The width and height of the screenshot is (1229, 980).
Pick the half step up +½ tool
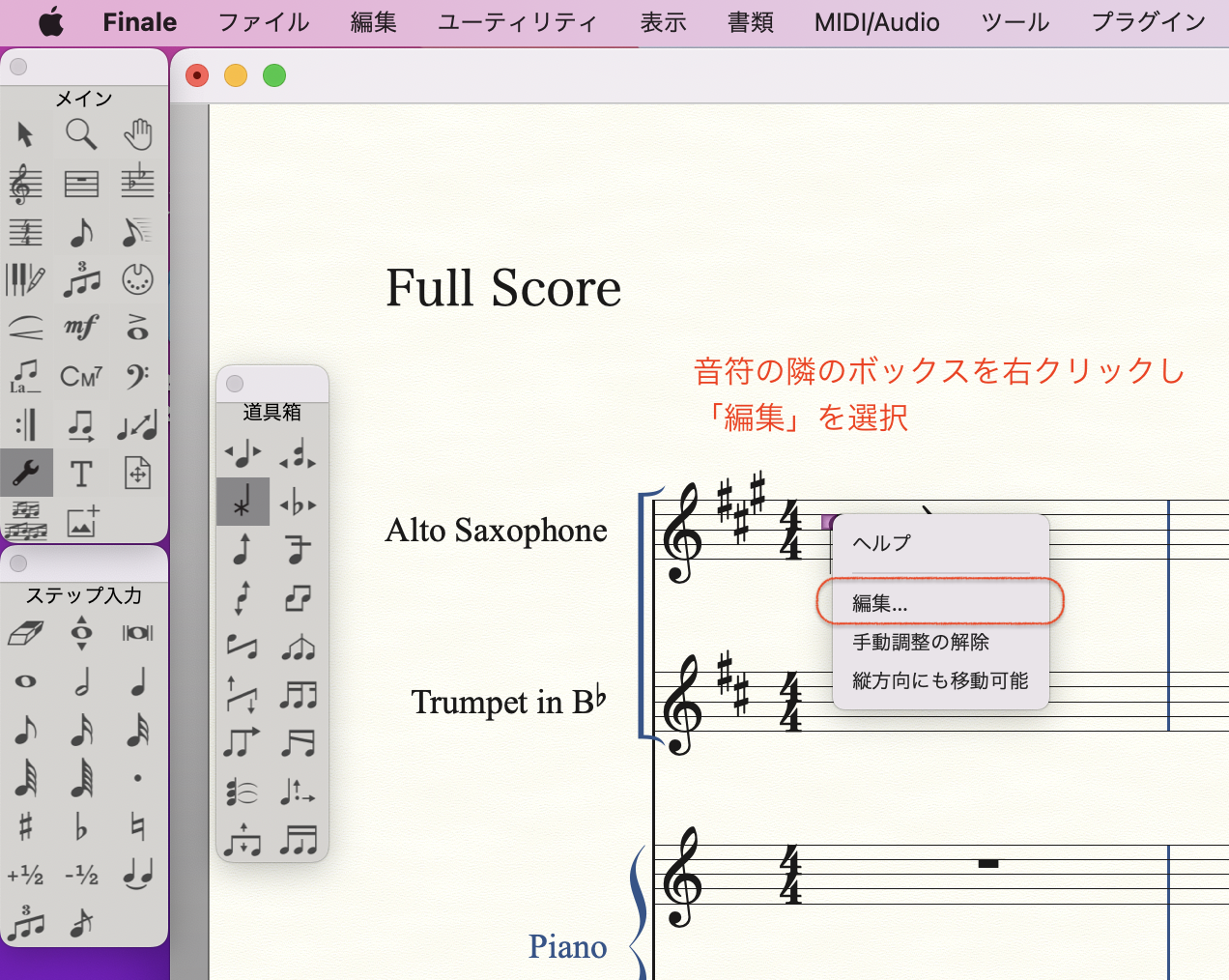26,876
